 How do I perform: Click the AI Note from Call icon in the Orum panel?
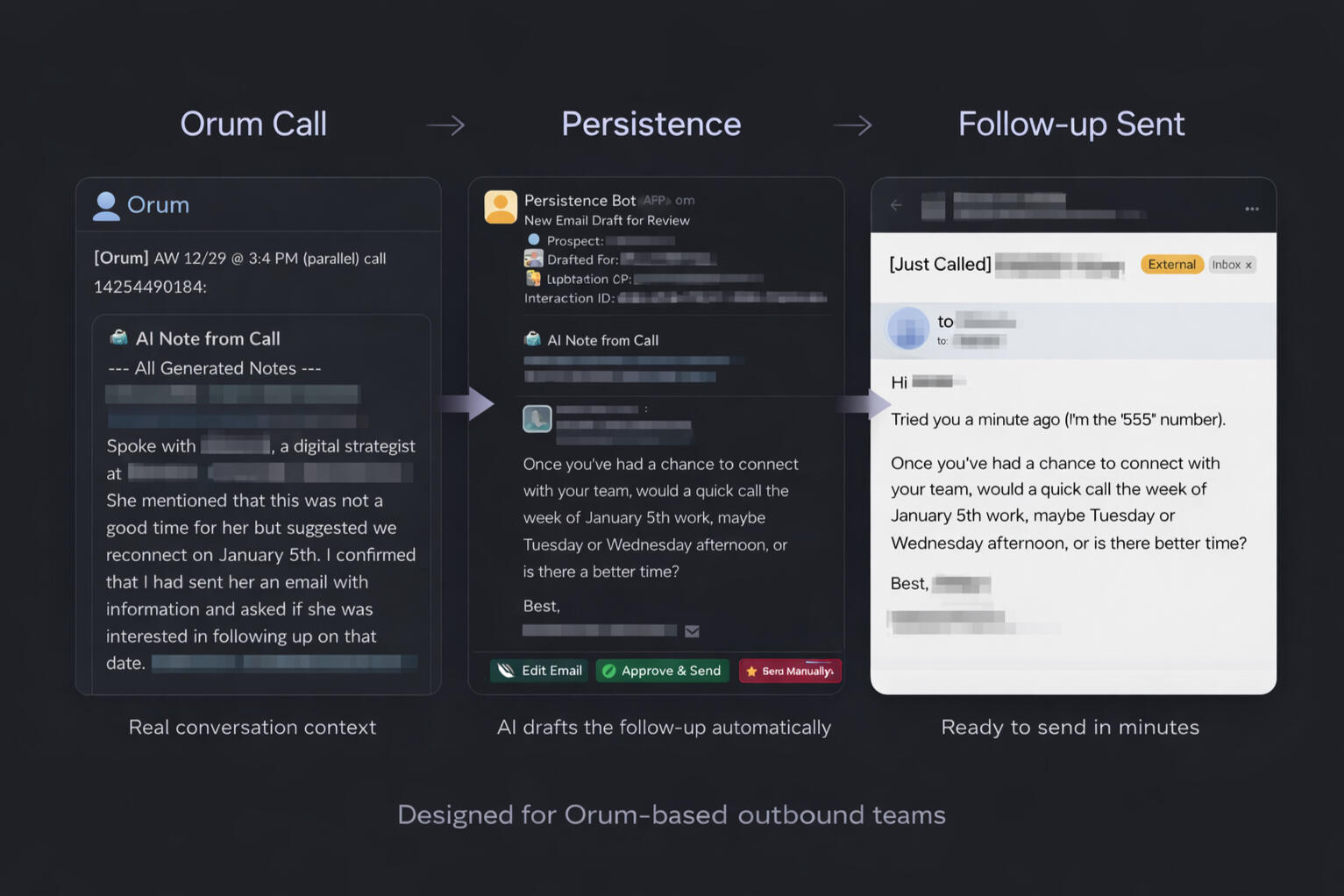(x=118, y=338)
